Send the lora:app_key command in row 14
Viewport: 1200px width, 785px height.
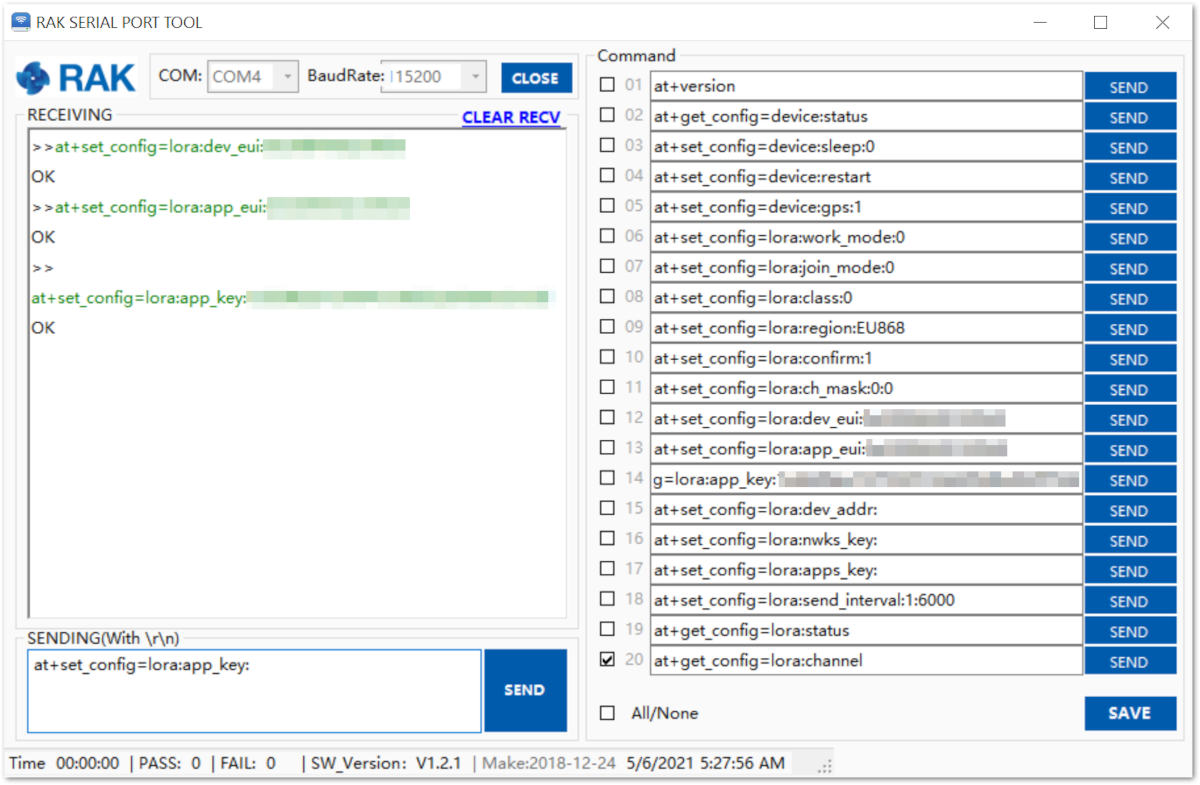pos(1130,480)
